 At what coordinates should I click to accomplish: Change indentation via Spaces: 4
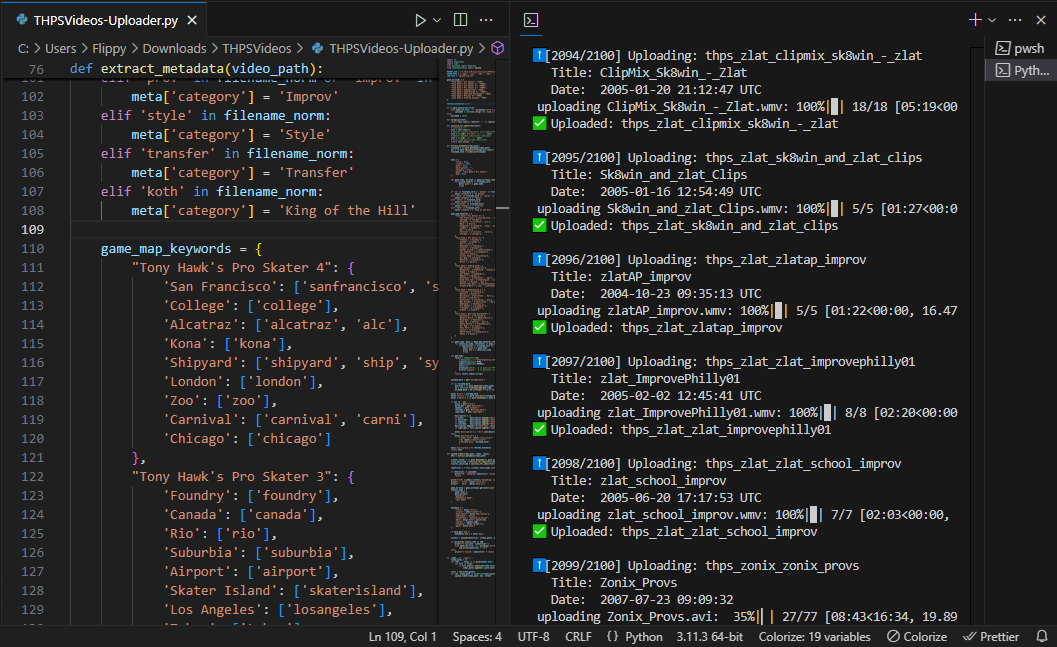(x=477, y=637)
